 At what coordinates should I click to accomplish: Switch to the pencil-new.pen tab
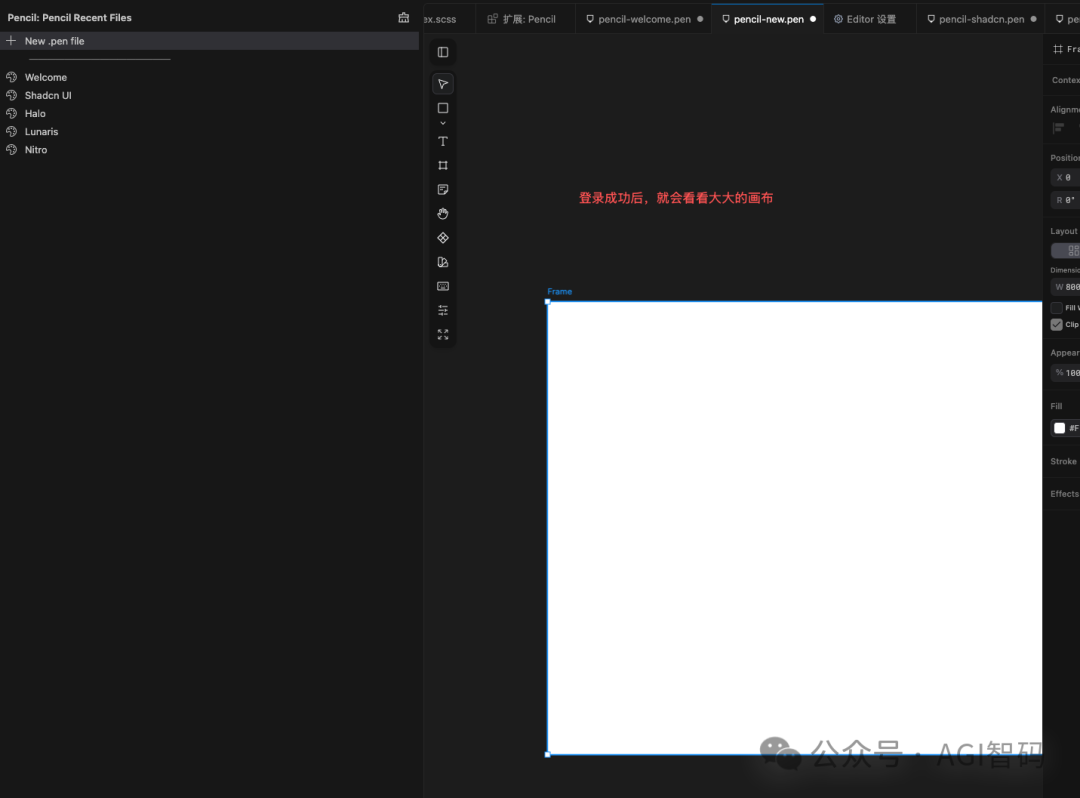coord(768,19)
